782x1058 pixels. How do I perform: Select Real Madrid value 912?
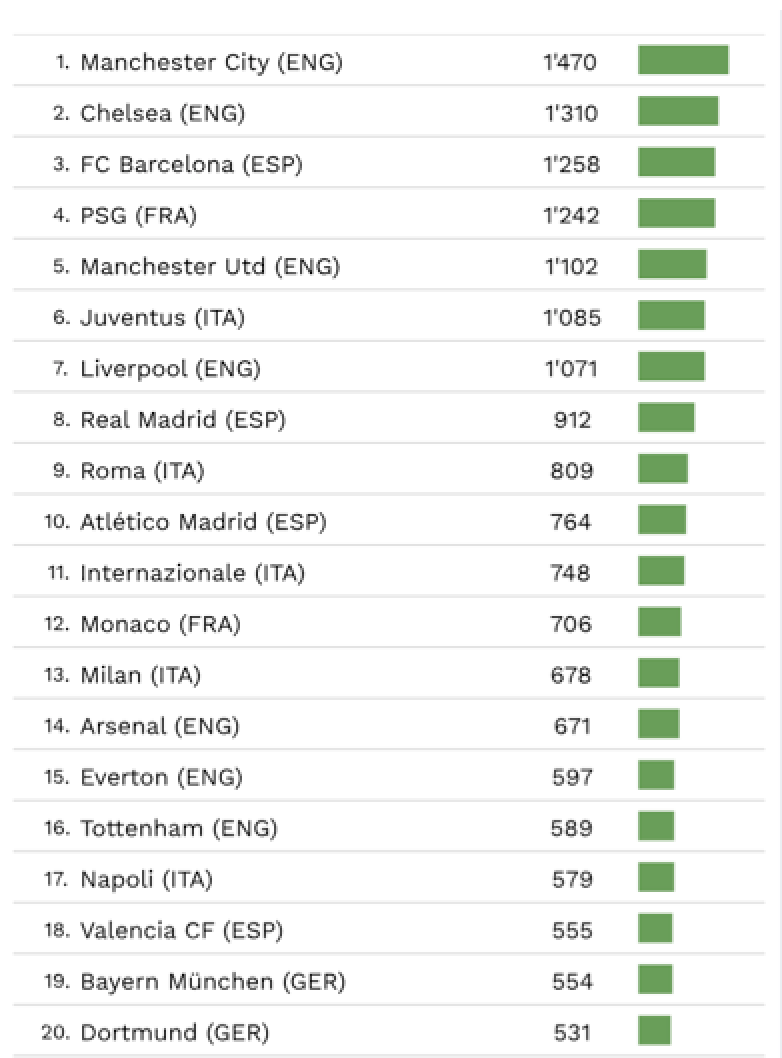click(572, 420)
